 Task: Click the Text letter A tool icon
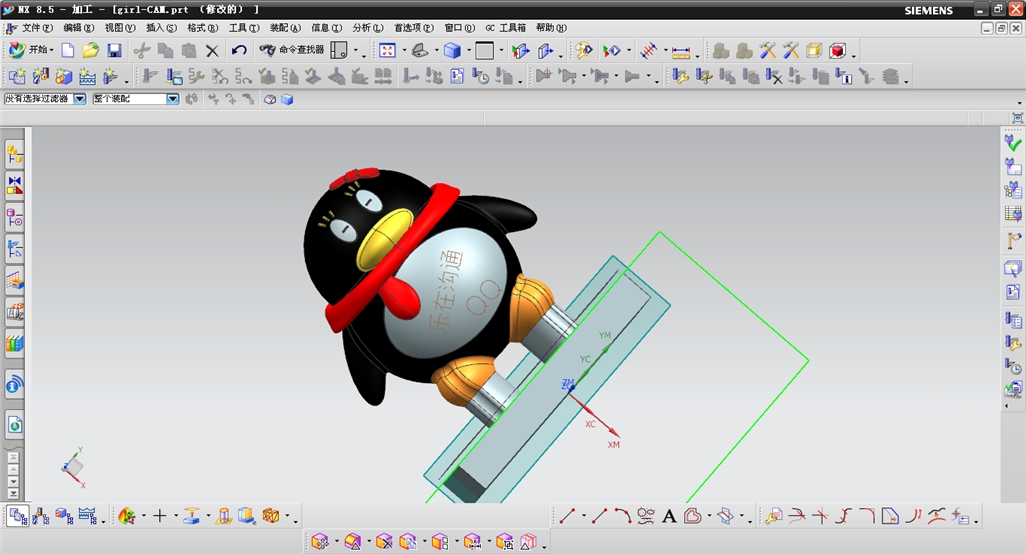669,517
